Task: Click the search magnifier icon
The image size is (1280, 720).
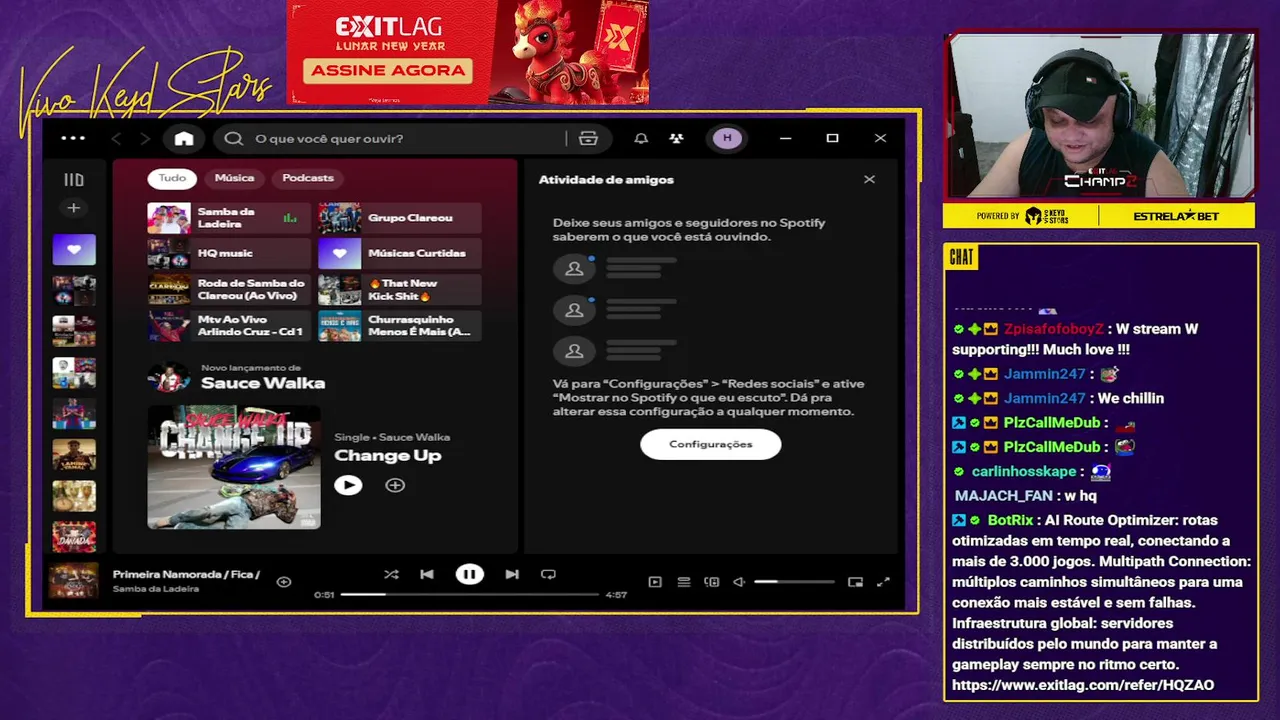Action: (x=234, y=139)
